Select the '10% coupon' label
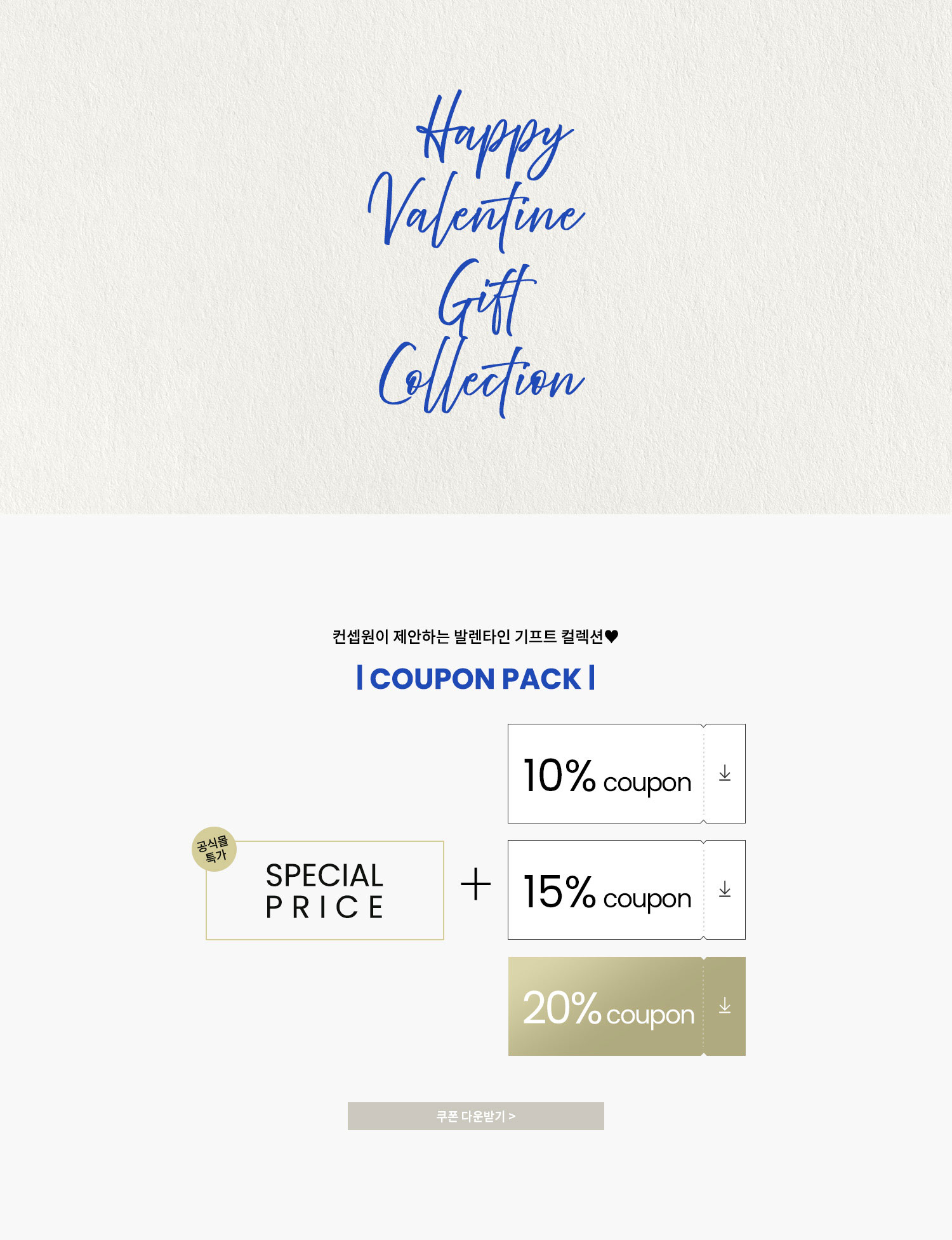The height and width of the screenshot is (1240, 952). (607, 776)
